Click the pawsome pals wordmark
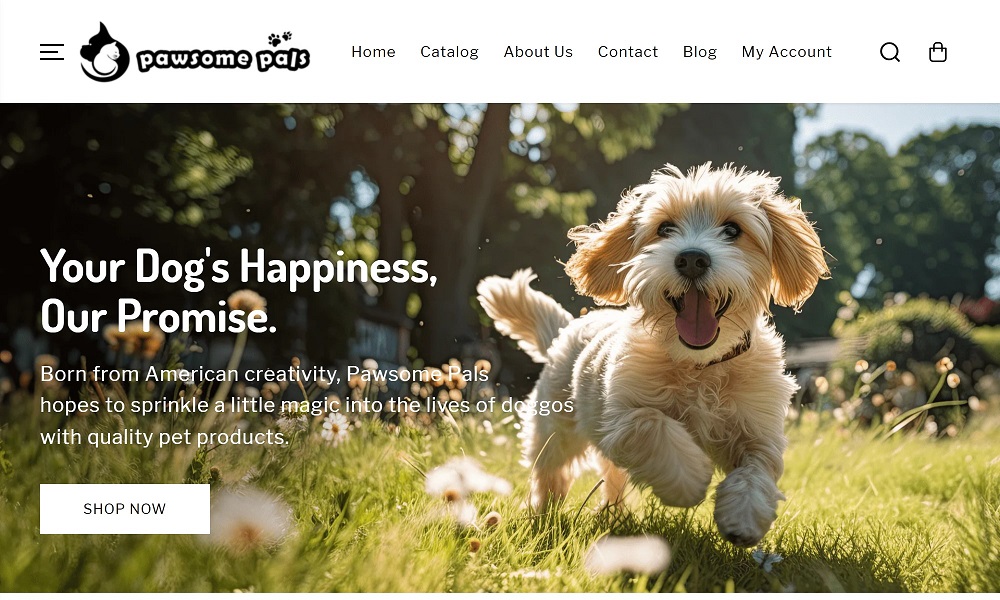The image size is (1000, 600). click(223, 59)
